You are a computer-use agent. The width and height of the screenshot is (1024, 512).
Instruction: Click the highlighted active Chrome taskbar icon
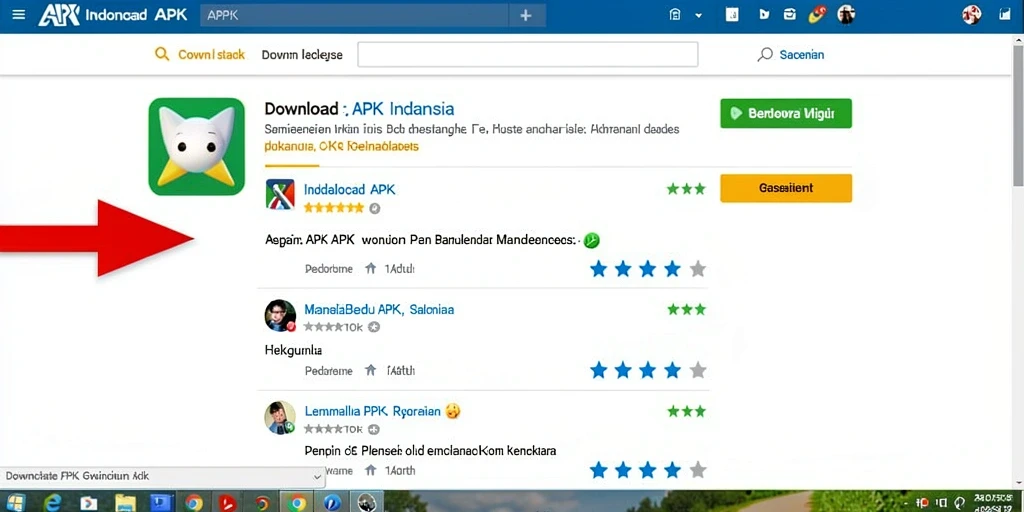pos(296,502)
